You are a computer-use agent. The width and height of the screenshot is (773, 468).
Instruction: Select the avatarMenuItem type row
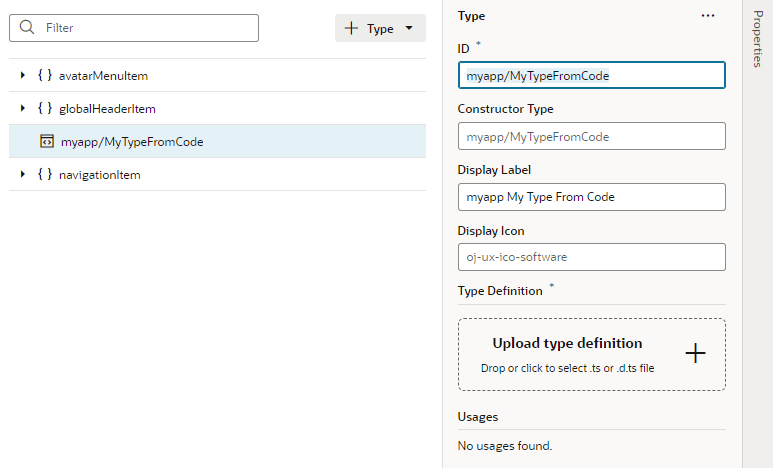click(x=217, y=75)
